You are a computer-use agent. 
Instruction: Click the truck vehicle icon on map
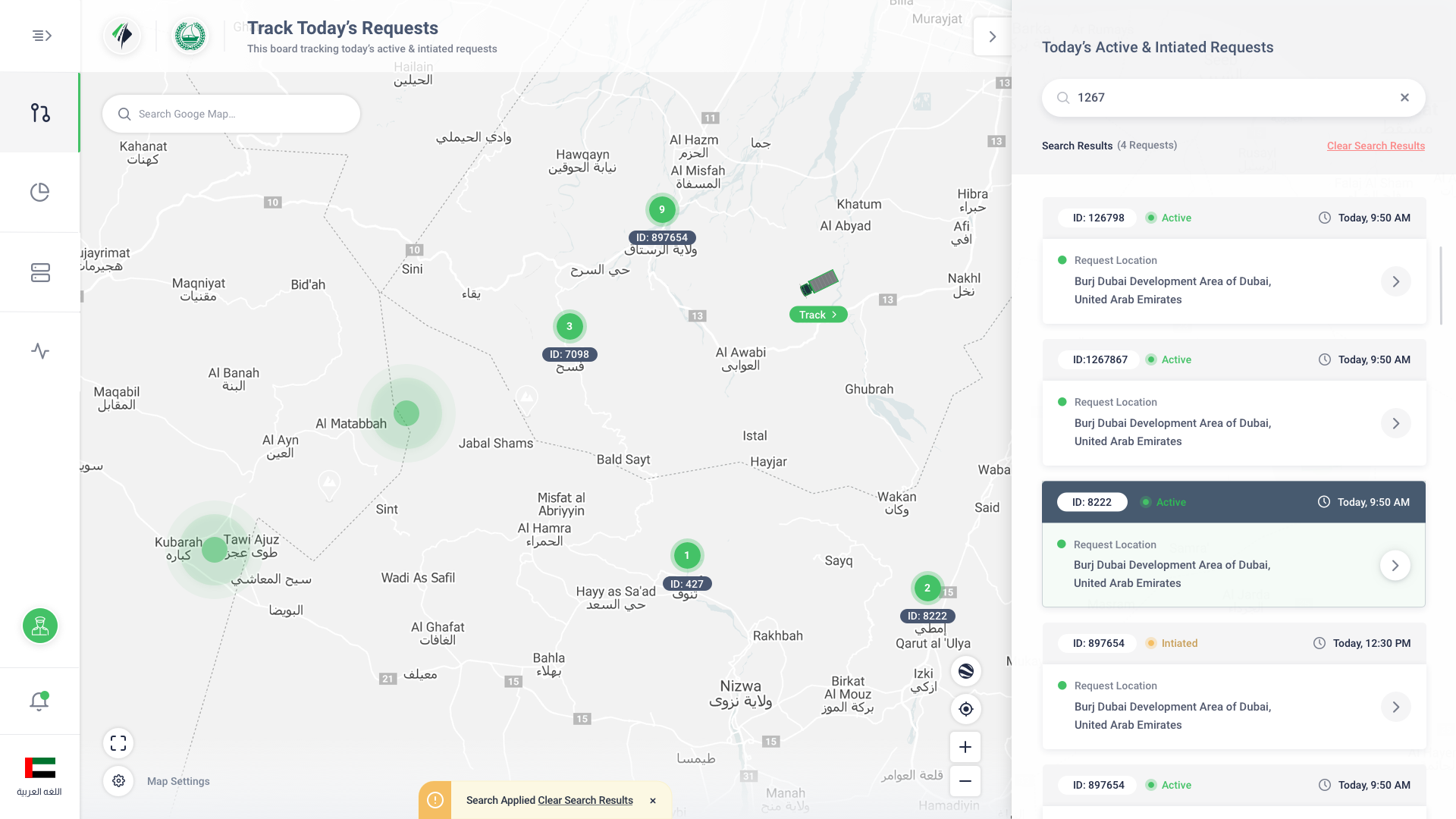coord(819,283)
